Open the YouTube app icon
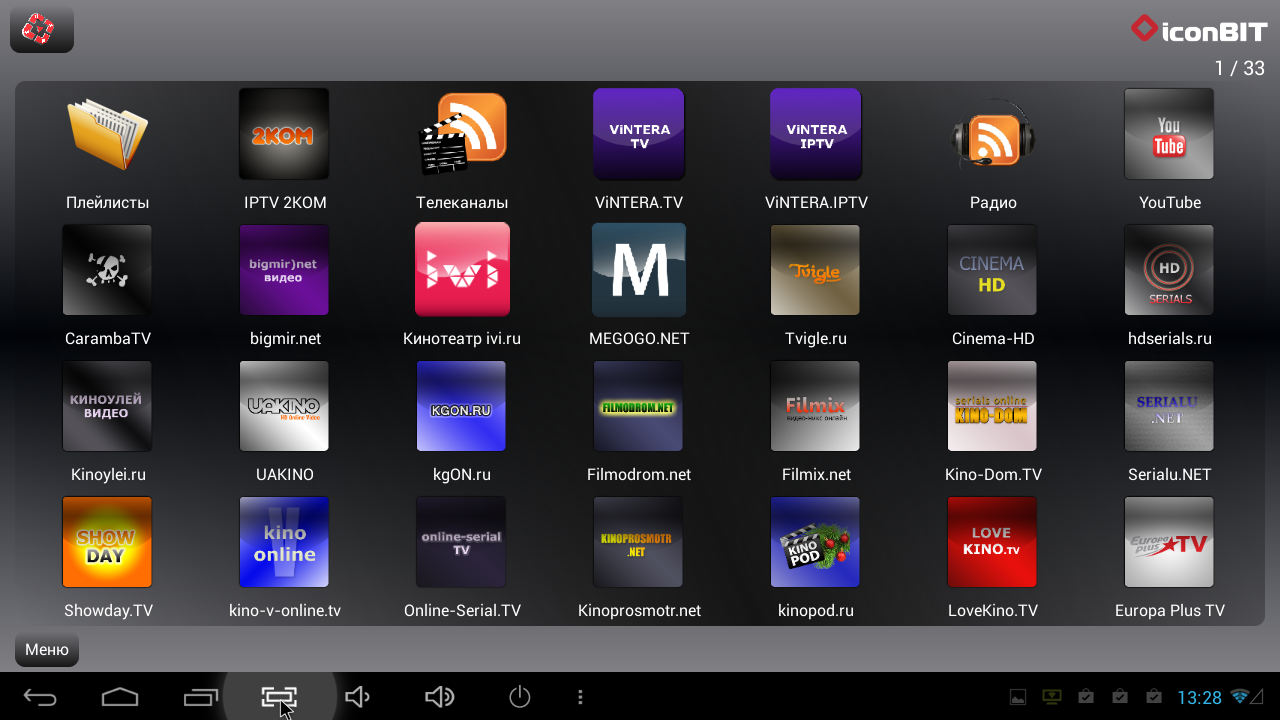1280x720 pixels. pos(1169,134)
